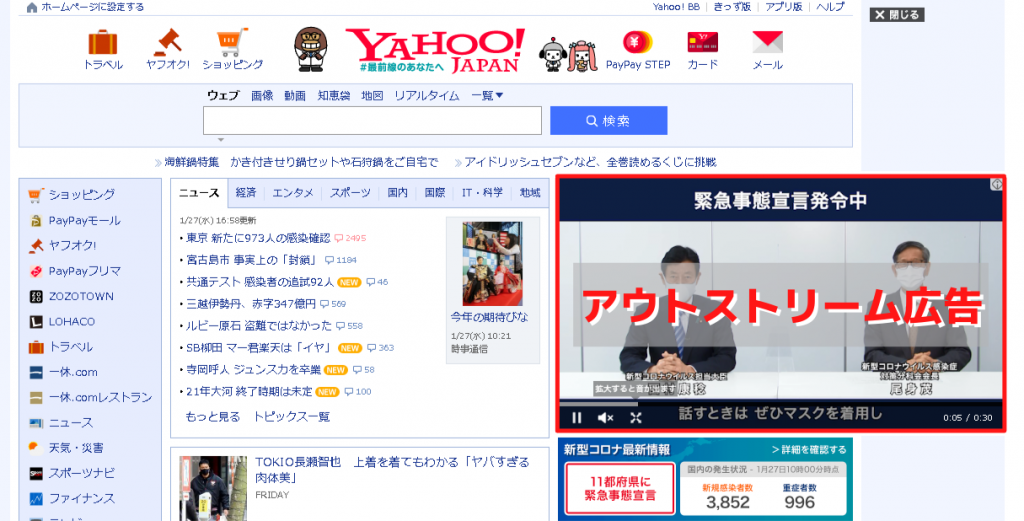1024x521 pixels.
Task: Open headline 三越伊勢丹、赤字347億円
Action: [x=251, y=304]
